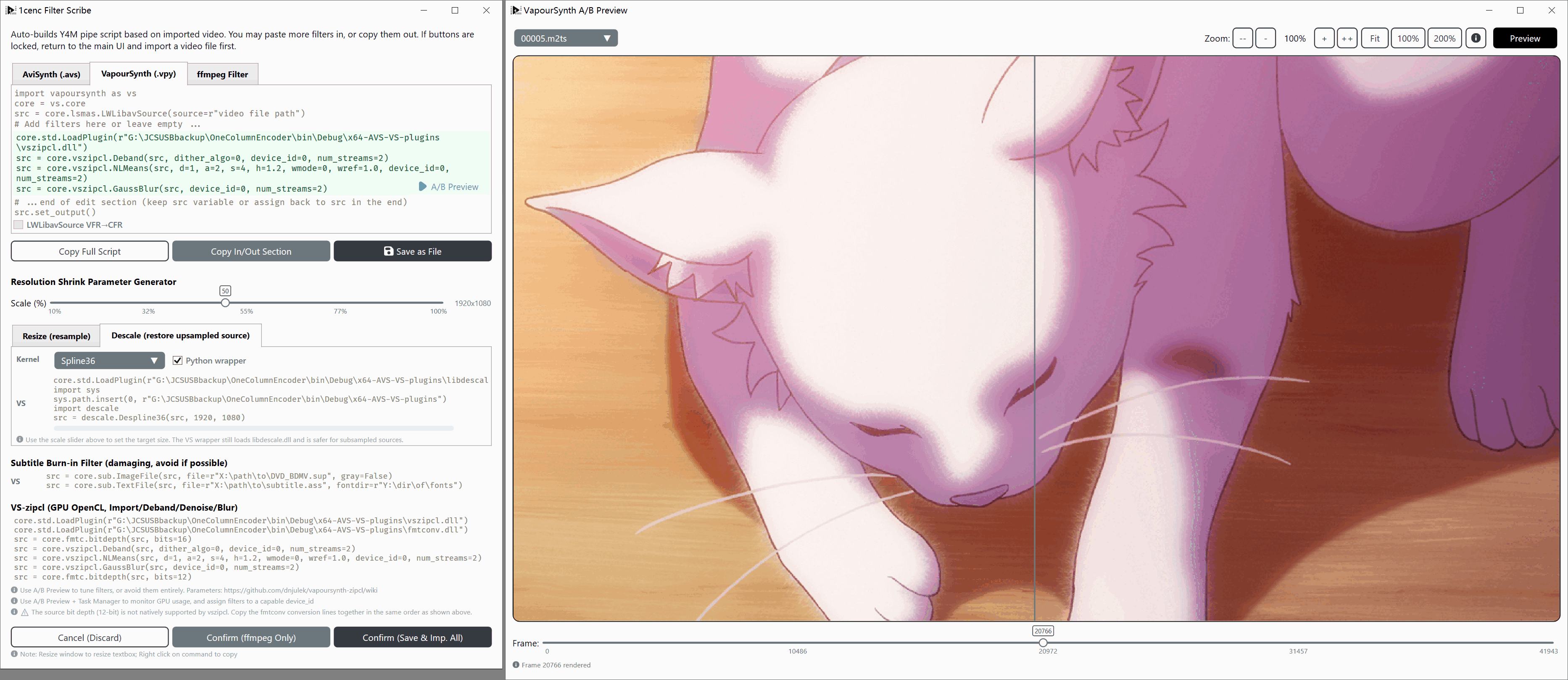Click the Frame slider handle
Image resolution: width=1568 pixels, height=680 pixels.
click(1044, 642)
